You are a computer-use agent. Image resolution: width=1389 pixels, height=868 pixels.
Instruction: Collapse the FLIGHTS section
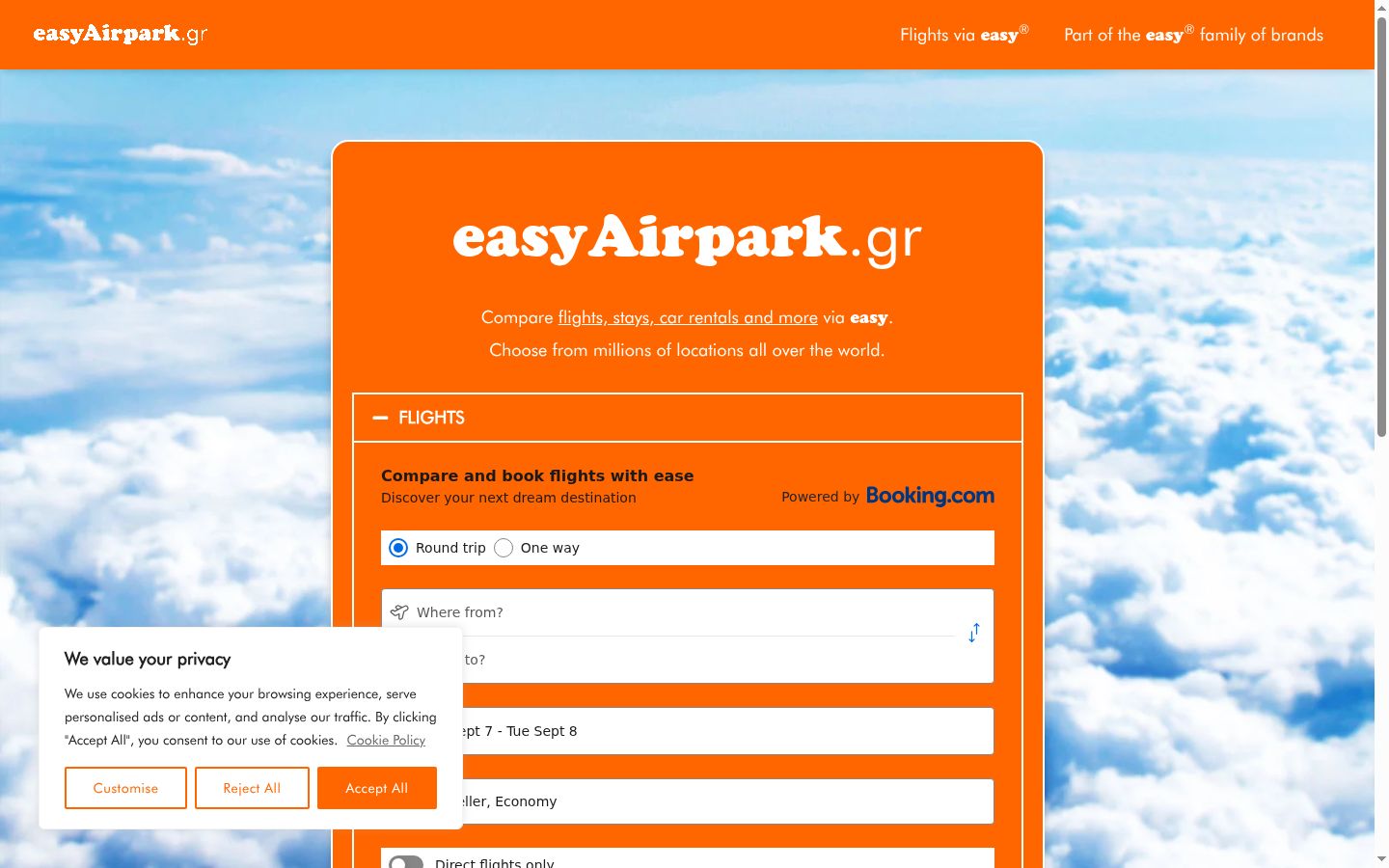[688, 418]
